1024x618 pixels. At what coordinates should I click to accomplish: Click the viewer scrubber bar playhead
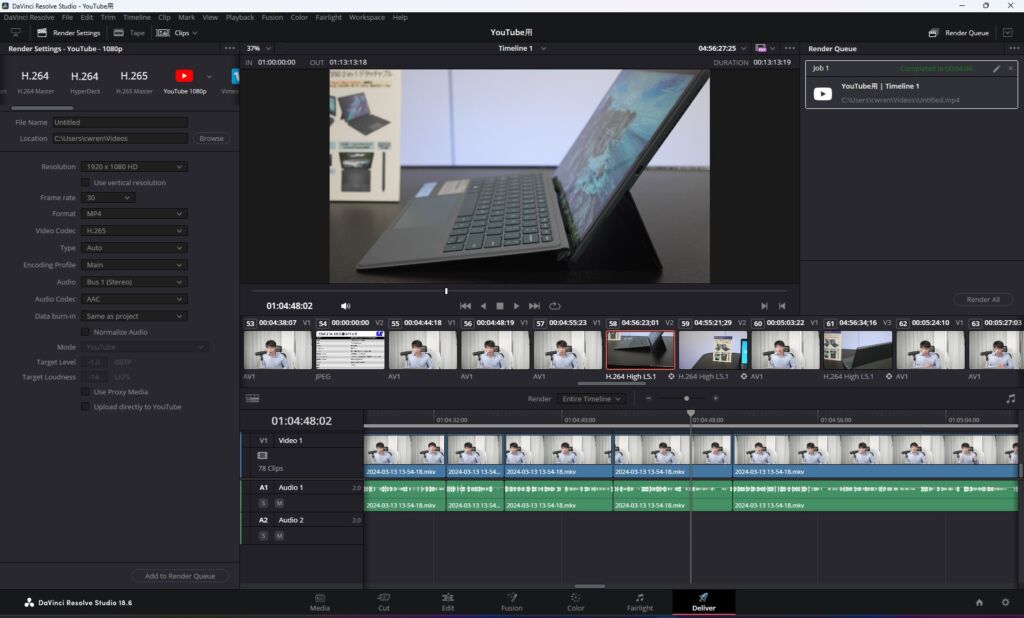(446, 291)
